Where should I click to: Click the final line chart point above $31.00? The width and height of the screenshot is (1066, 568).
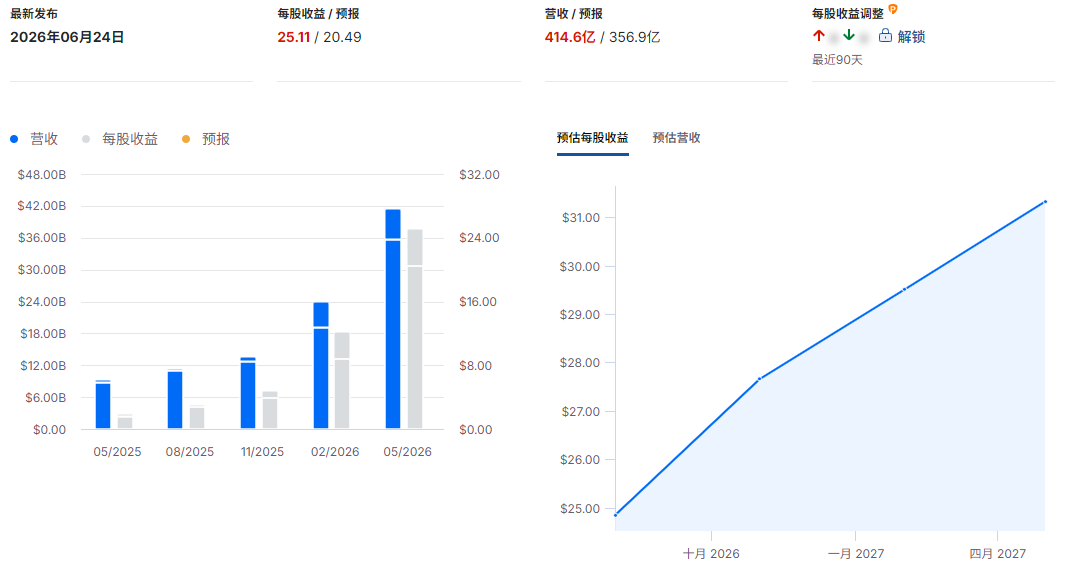[1045, 201]
